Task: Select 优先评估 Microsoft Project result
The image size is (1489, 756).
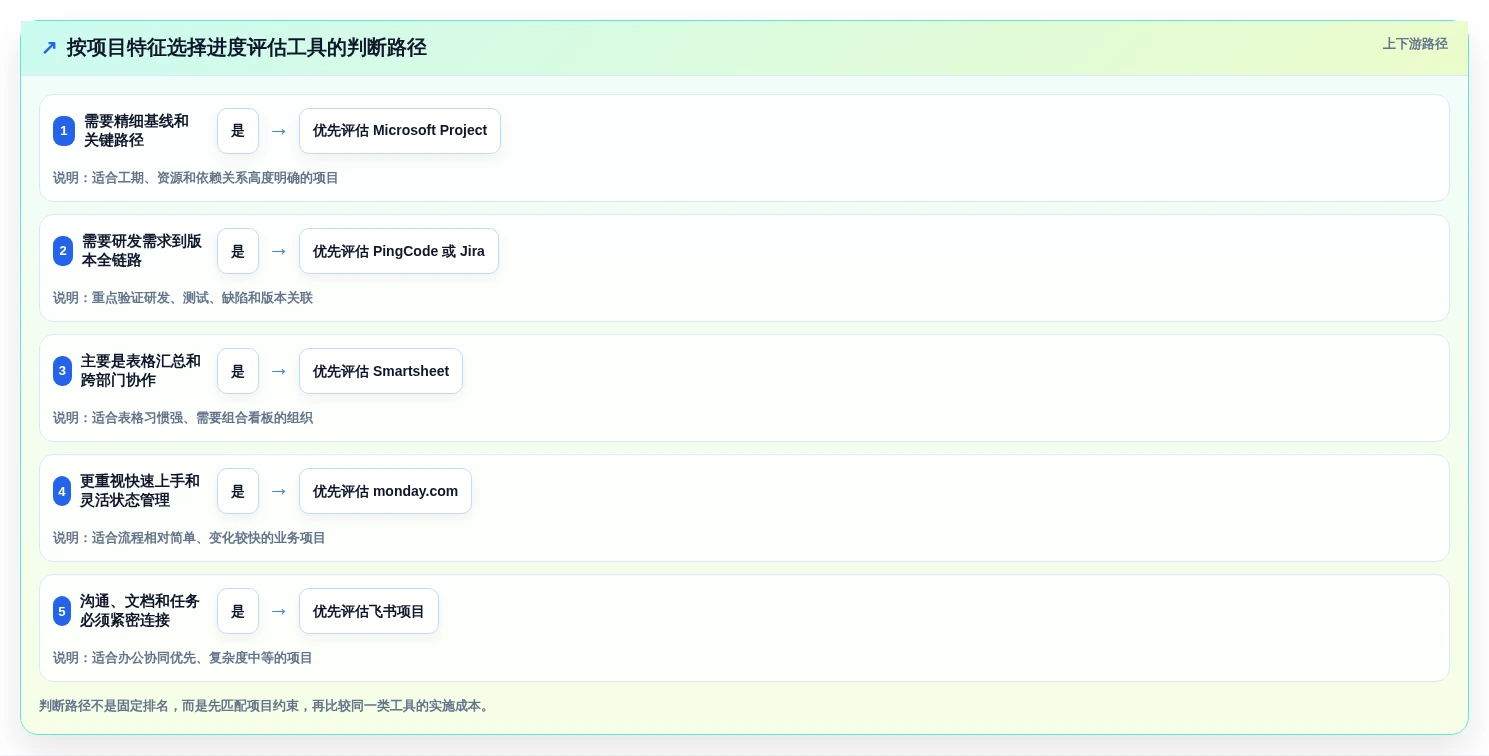Action: coord(400,131)
